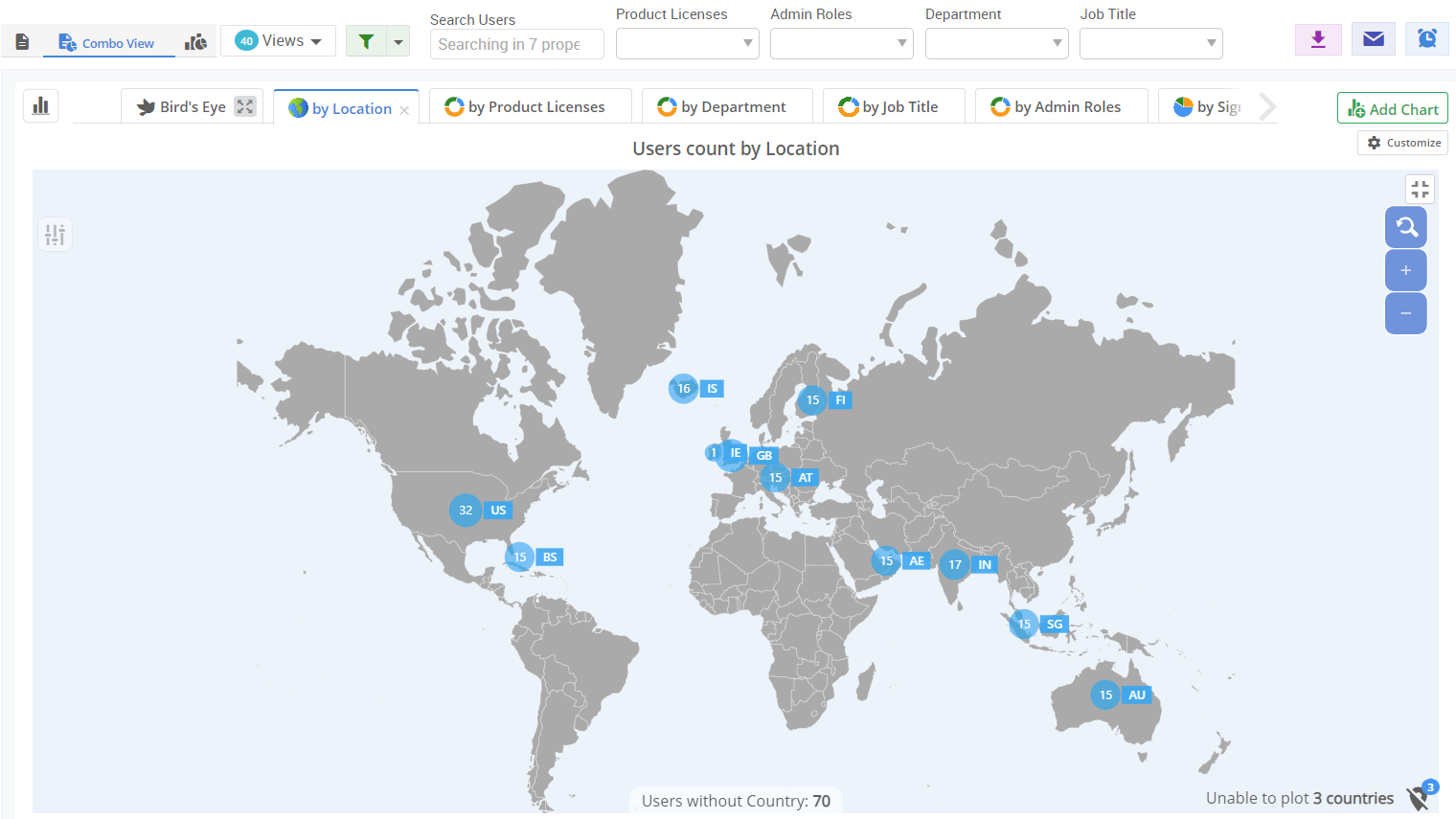This screenshot has width=1456, height=819.
Task: Click inside the Search Users field
Action: point(516,44)
